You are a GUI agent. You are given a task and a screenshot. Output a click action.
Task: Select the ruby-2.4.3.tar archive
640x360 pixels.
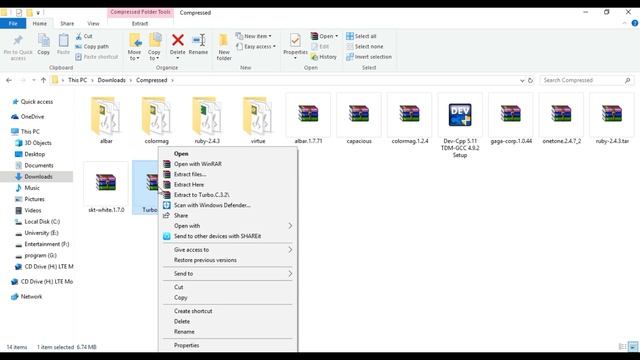tap(612, 118)
